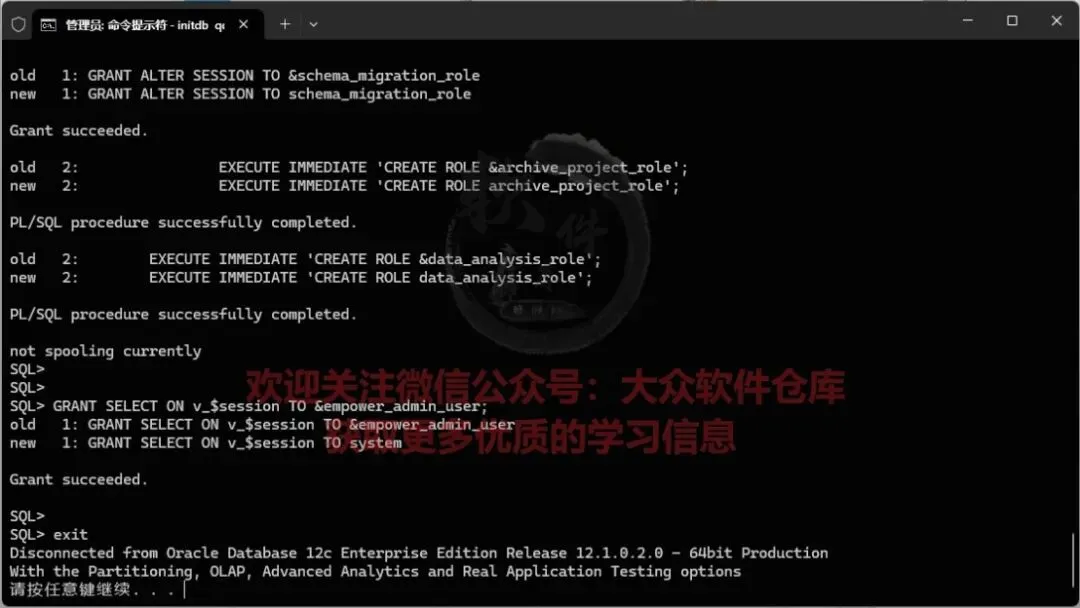Click the 'GRANT SELECT ON v_$session TO system' line
Image resolution: width=1080 pixels, height=608 pixels.
coord(205,443)
